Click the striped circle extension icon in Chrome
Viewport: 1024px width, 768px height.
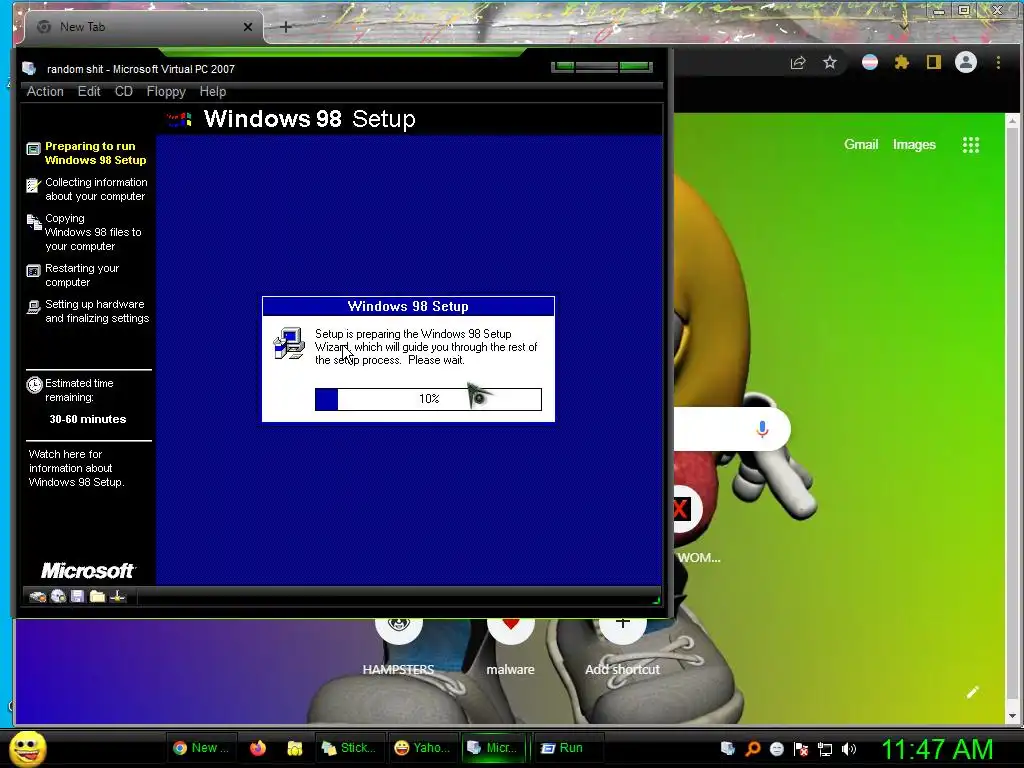(x=870, y=63)
